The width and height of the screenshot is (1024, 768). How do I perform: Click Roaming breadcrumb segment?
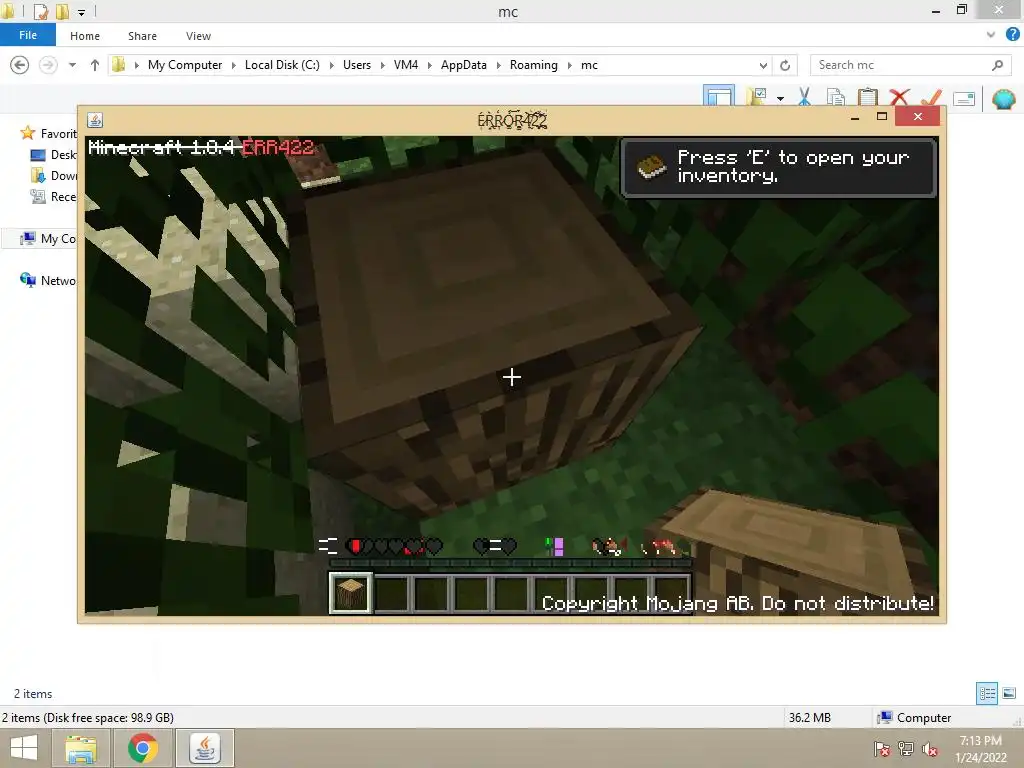tap(534, 65)
